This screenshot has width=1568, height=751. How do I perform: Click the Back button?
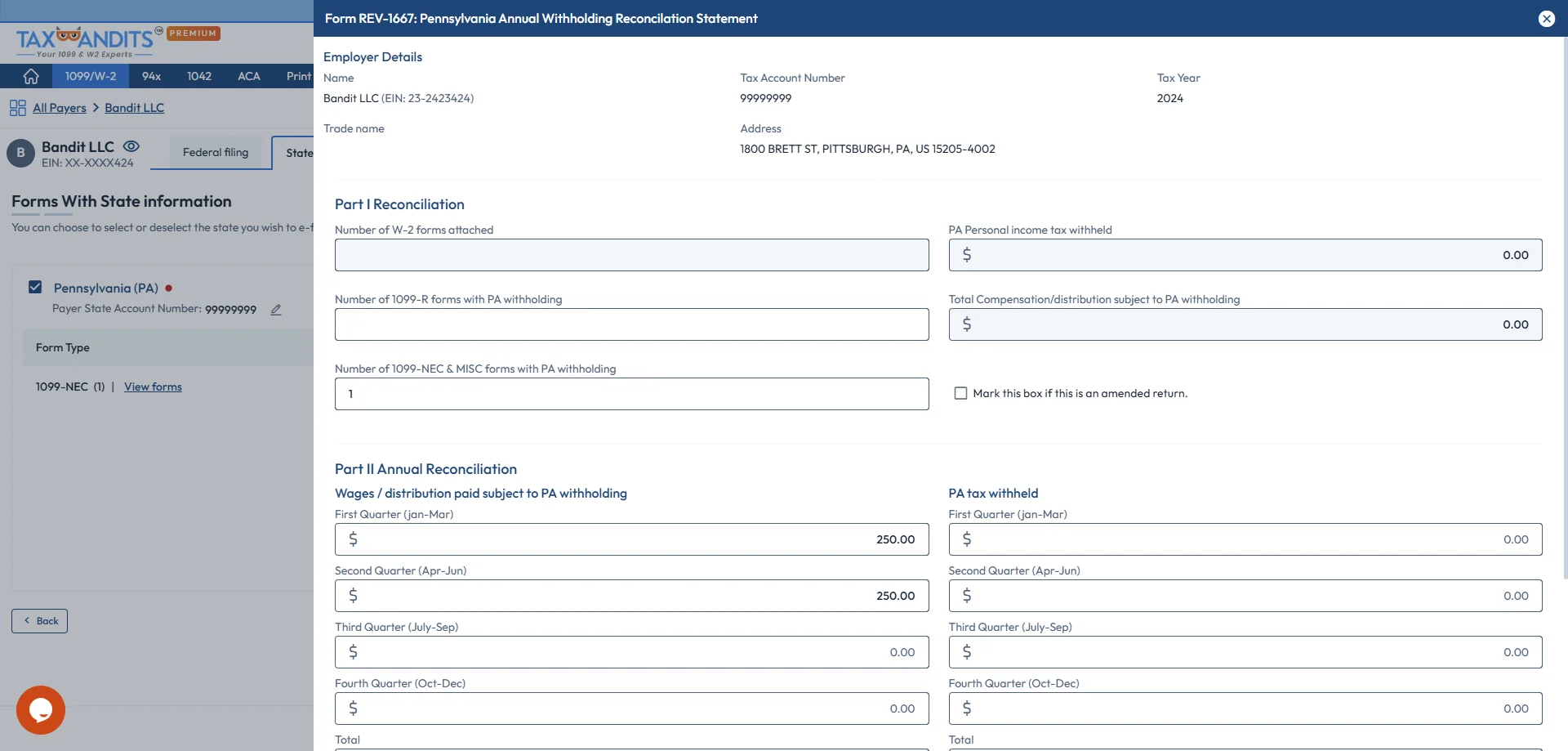click(x=39, y=621)
